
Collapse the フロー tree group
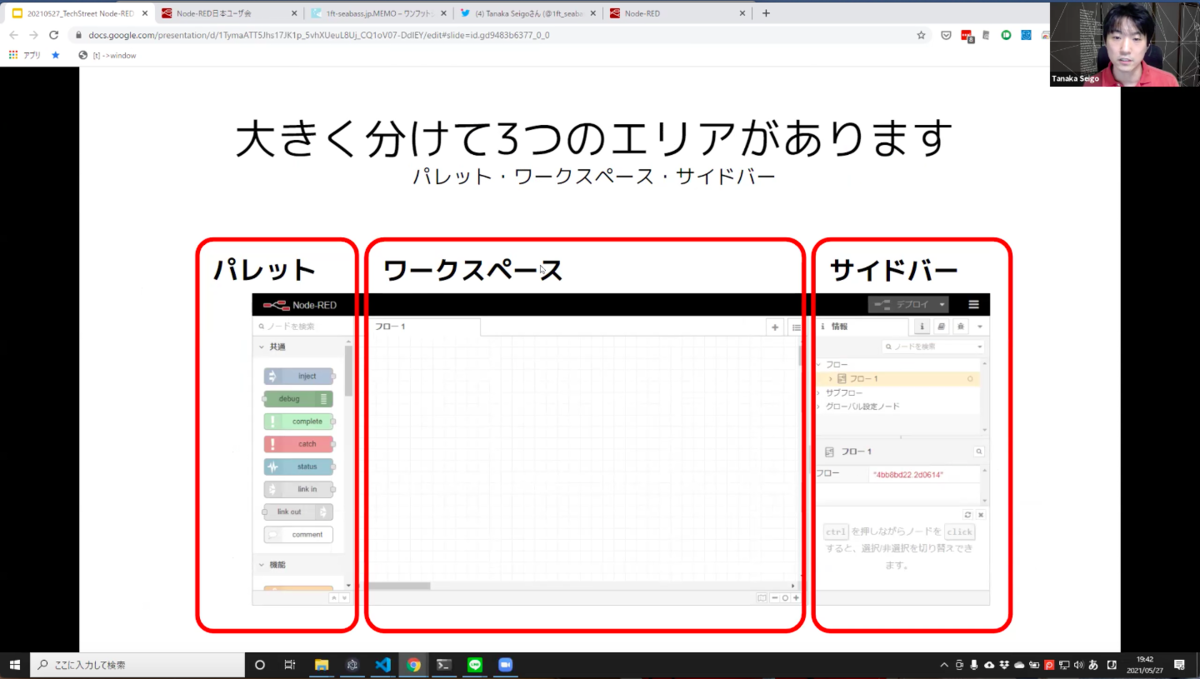pyautogui.click(x=819, y=365)
